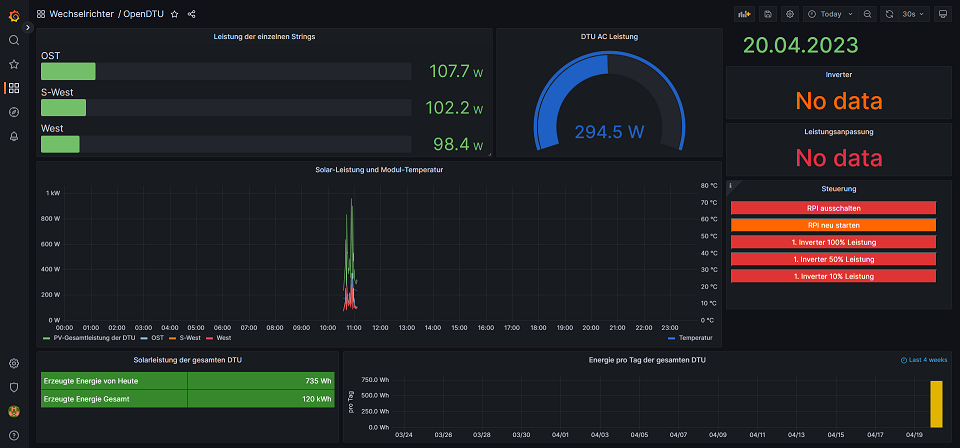Screen dimensions: 960x448
Task: Share the OpenDTU dashboard
Action: [x=191, y=15]
